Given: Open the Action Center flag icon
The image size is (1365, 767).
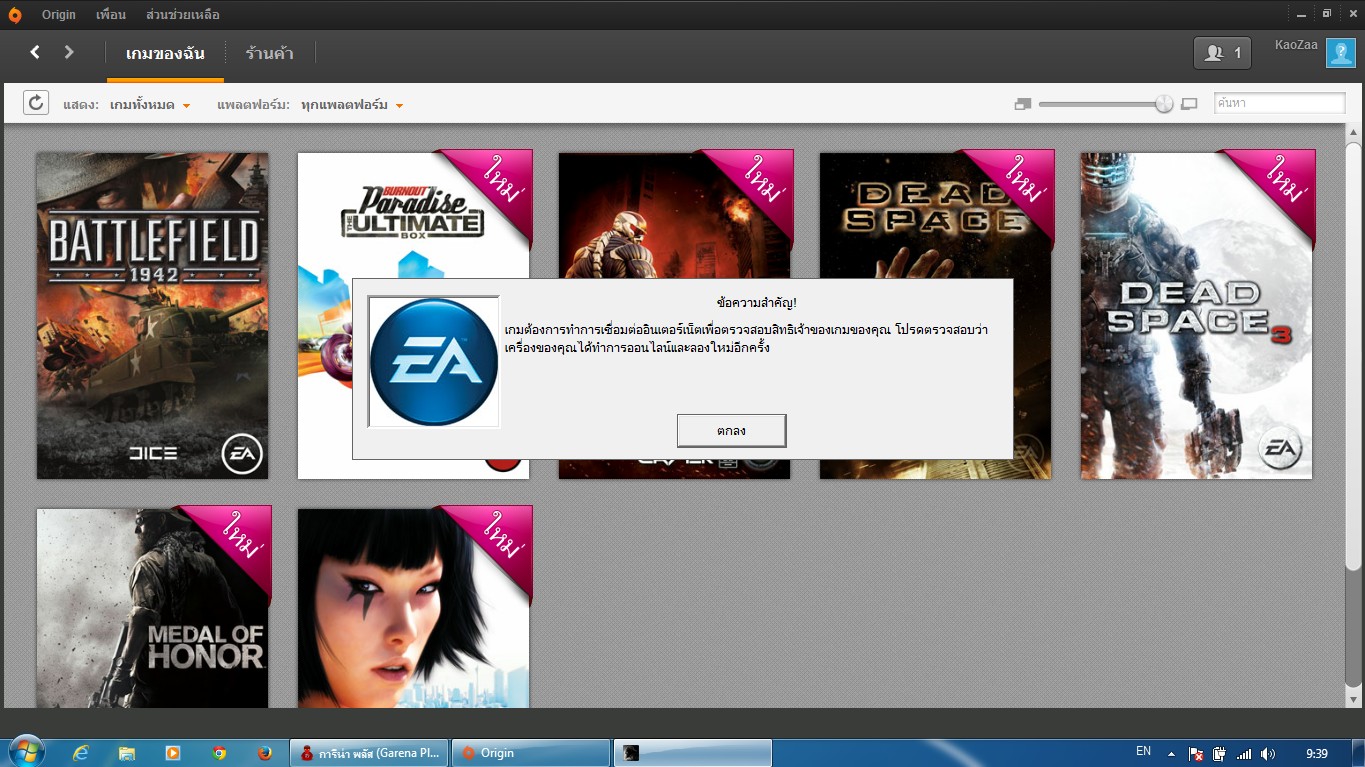Looking at the screenshot, I should point(1196,753).
